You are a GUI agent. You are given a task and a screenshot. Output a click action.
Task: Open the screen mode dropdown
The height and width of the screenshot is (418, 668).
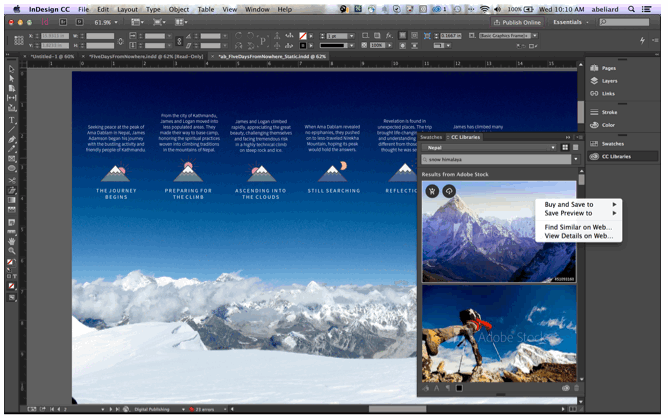159,22
